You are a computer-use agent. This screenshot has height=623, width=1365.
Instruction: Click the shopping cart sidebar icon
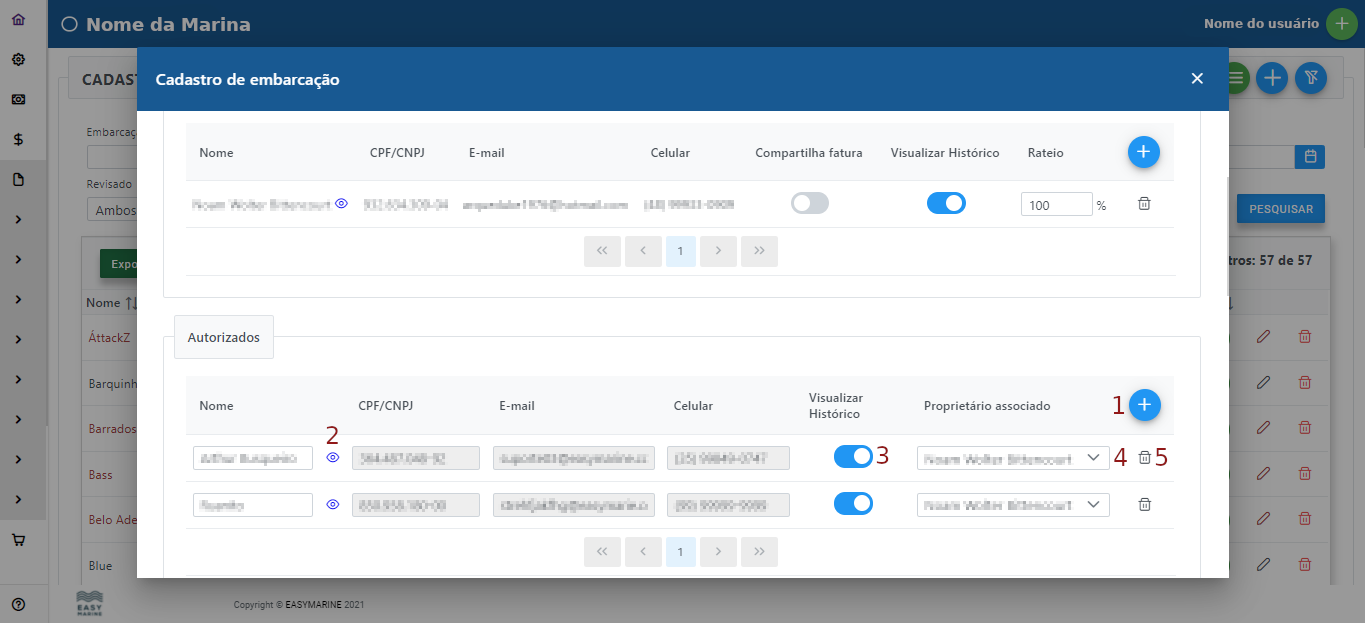(18, 540)
